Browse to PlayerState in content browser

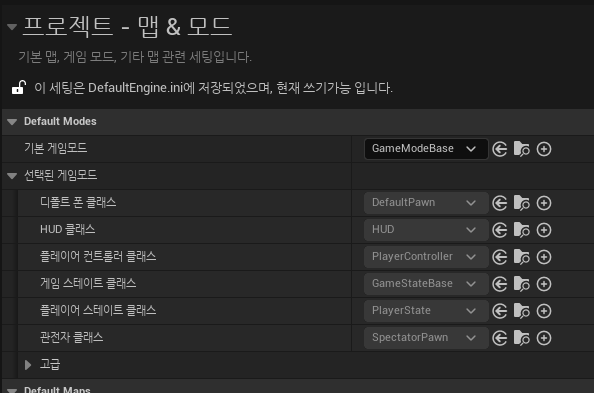(522, 311)
